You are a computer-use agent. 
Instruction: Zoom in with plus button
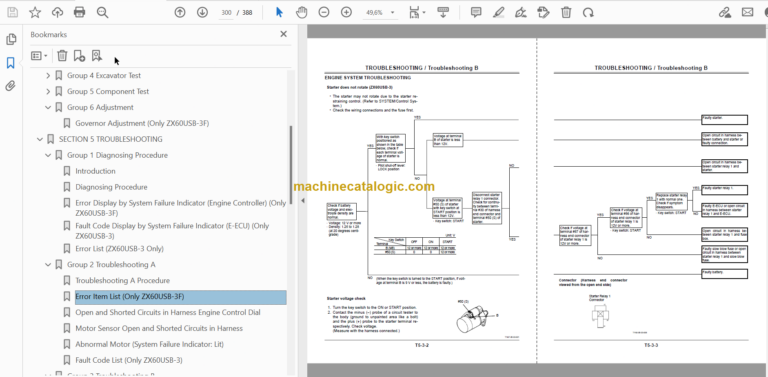pos(346,12)
